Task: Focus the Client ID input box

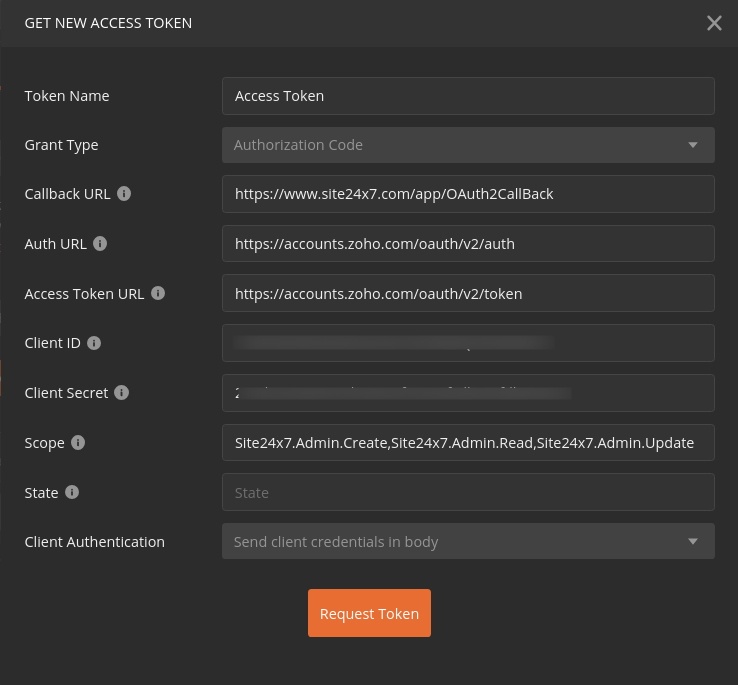Action: click(x=467, y=343)
